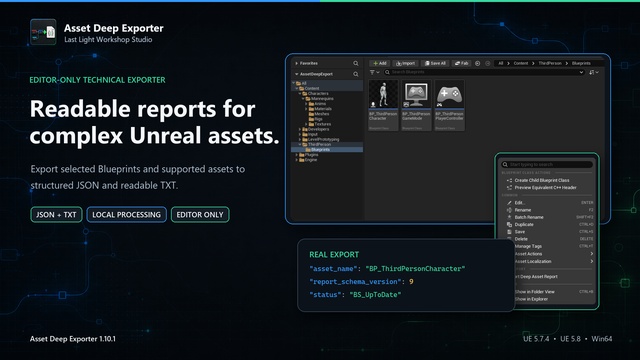This screenshot has height=360, width=640.
Task: Click the Create Child Blueprint Class icon
Action: [509, 180]
